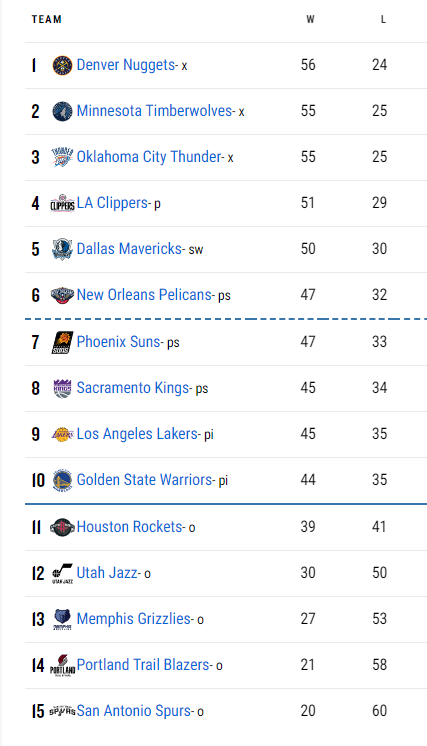Viewport: 427px width, 746px height.
Task: Open the Memphis Grizzlies team link
Action: (x=134, y=619)
